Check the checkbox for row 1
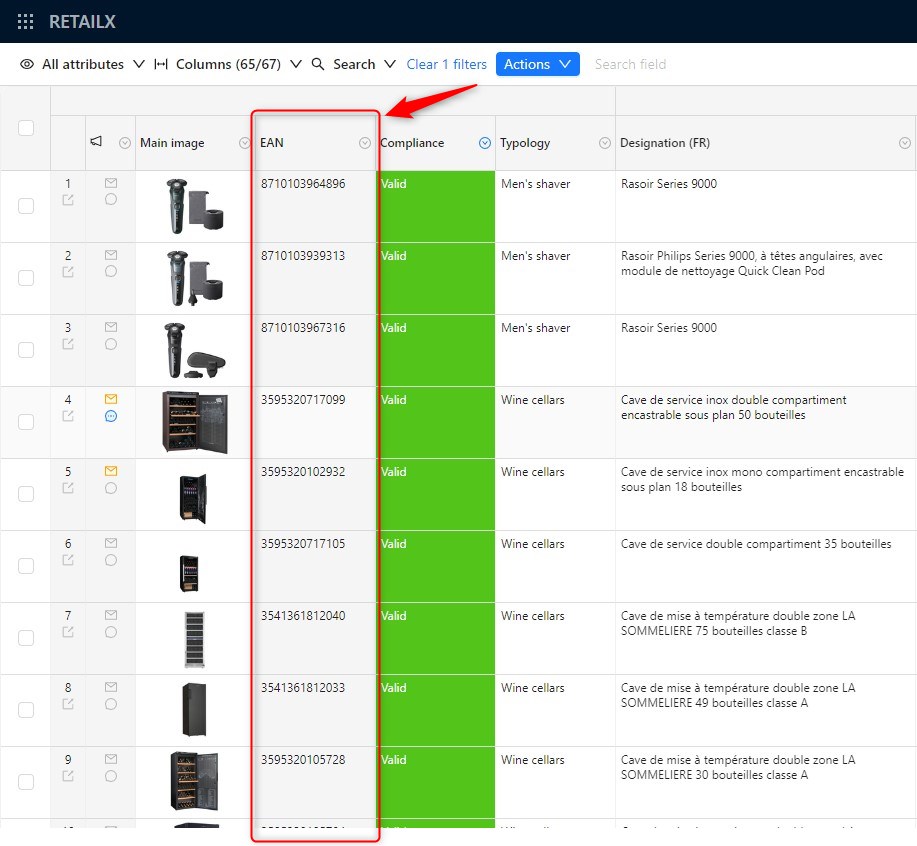Screen dimensions: 917x846 (x=26, y=206)
